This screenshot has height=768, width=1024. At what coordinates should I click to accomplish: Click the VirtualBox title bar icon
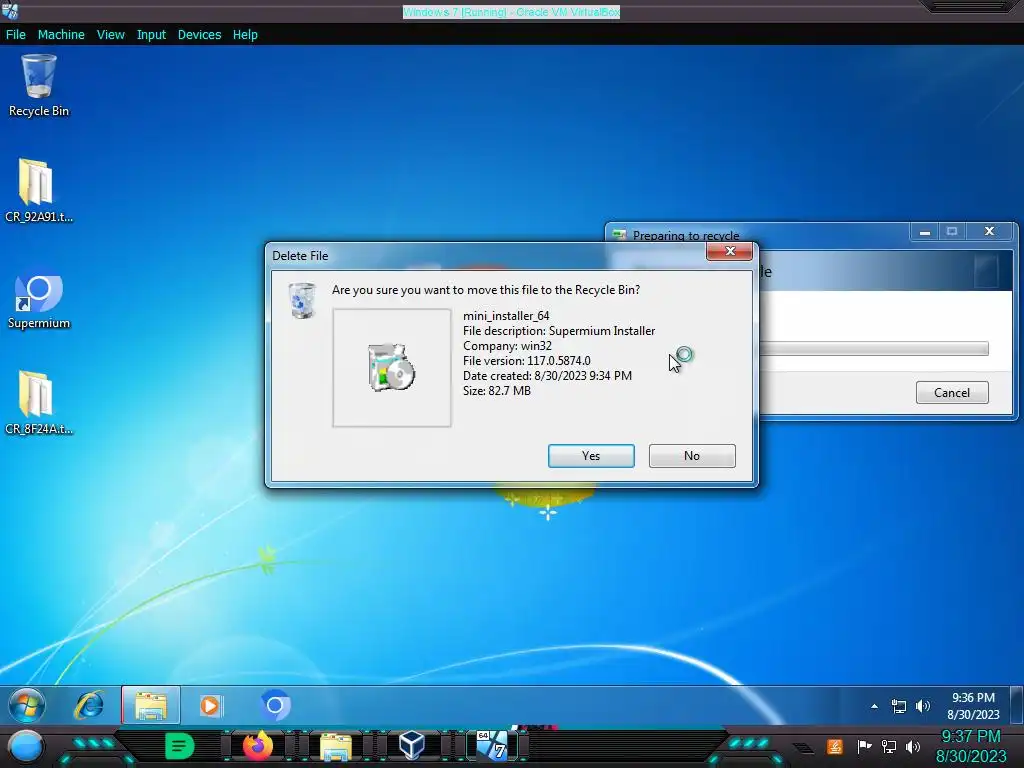point(10,11)
